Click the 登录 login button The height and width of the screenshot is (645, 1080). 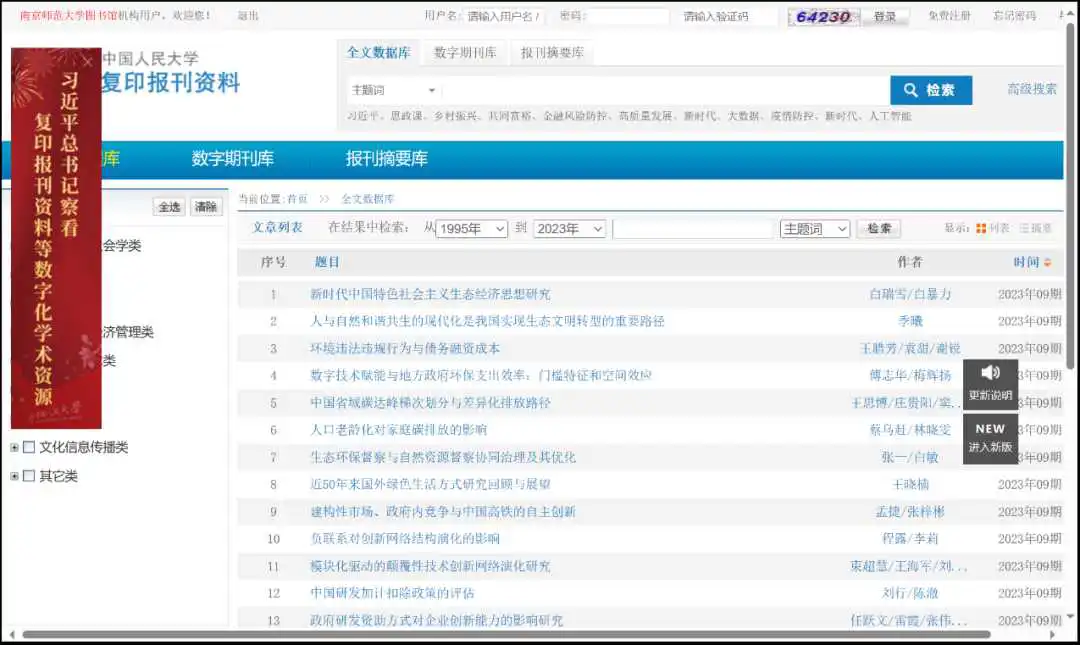click(884, 17)
